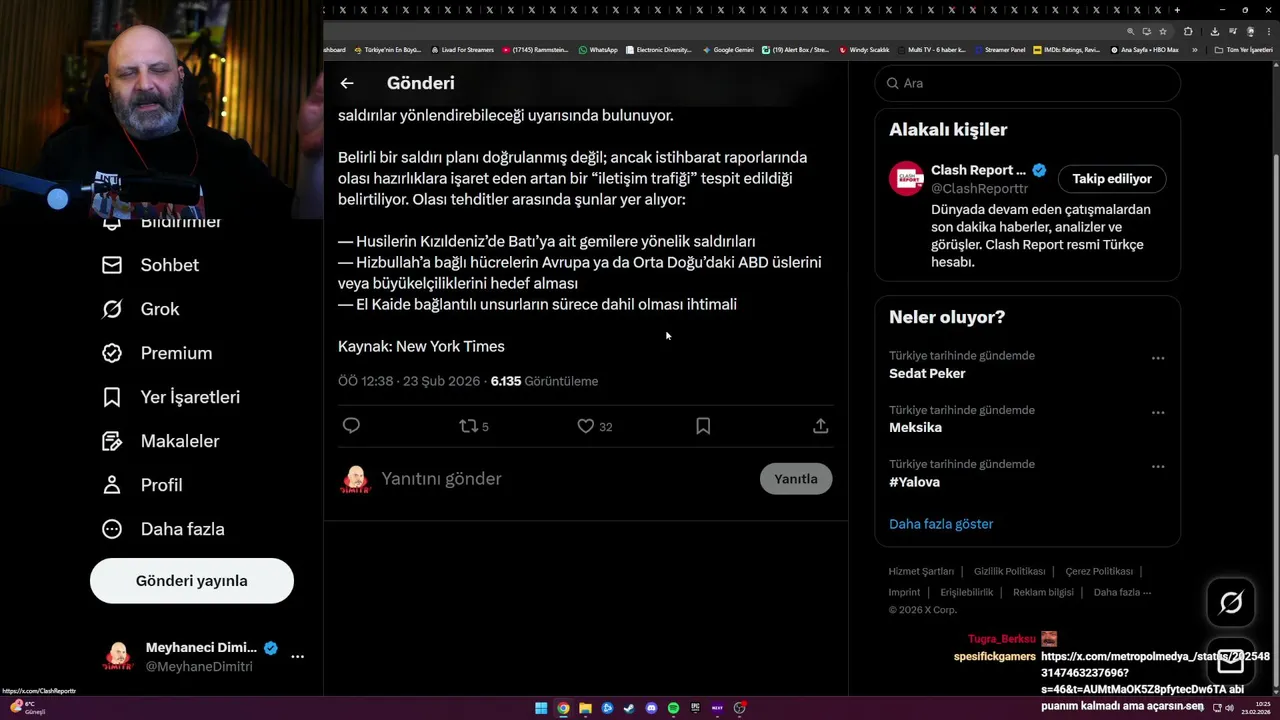
Task: Click the post timestamp ÖÖ 12:38
Action: (x=409, y=381)
